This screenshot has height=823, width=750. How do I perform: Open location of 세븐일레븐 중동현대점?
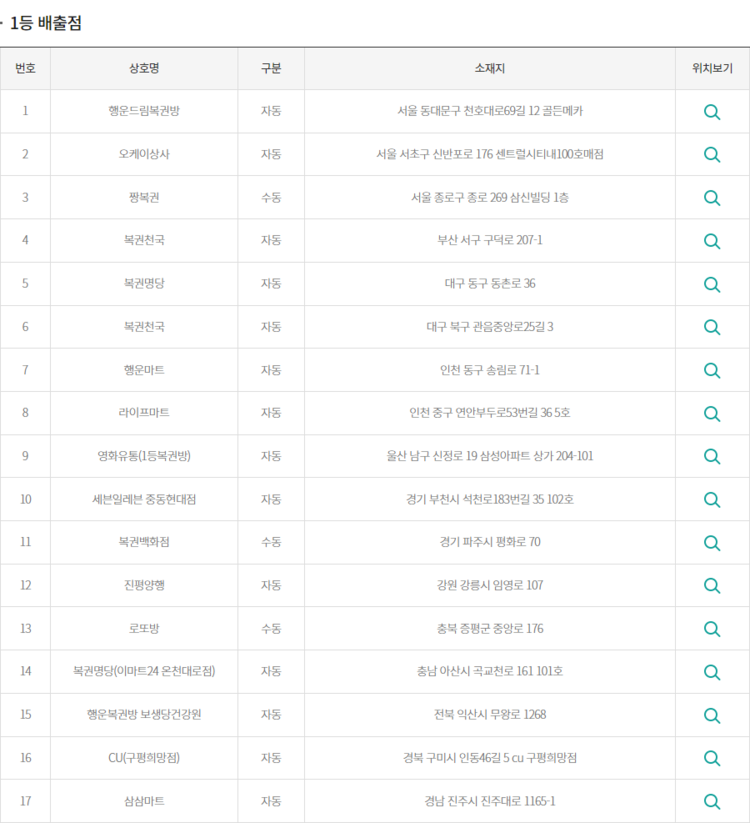point(712,500)
